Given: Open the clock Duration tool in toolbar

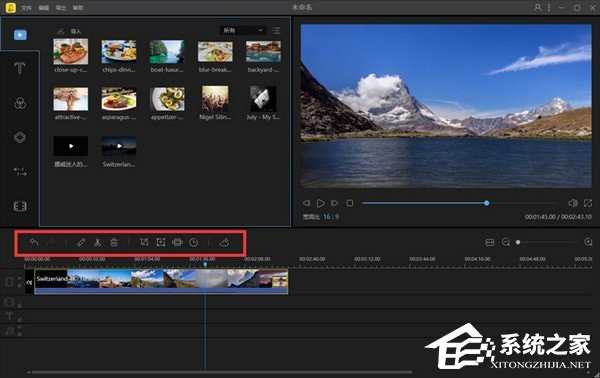Looking at the screenshot, I should tap(194, 242).
